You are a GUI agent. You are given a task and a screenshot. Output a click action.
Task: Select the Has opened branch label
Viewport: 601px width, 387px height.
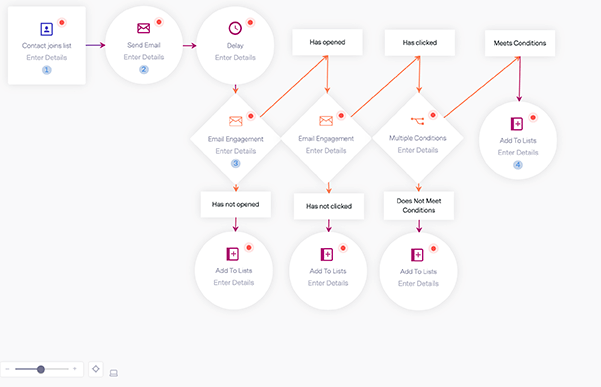(327, 42)
